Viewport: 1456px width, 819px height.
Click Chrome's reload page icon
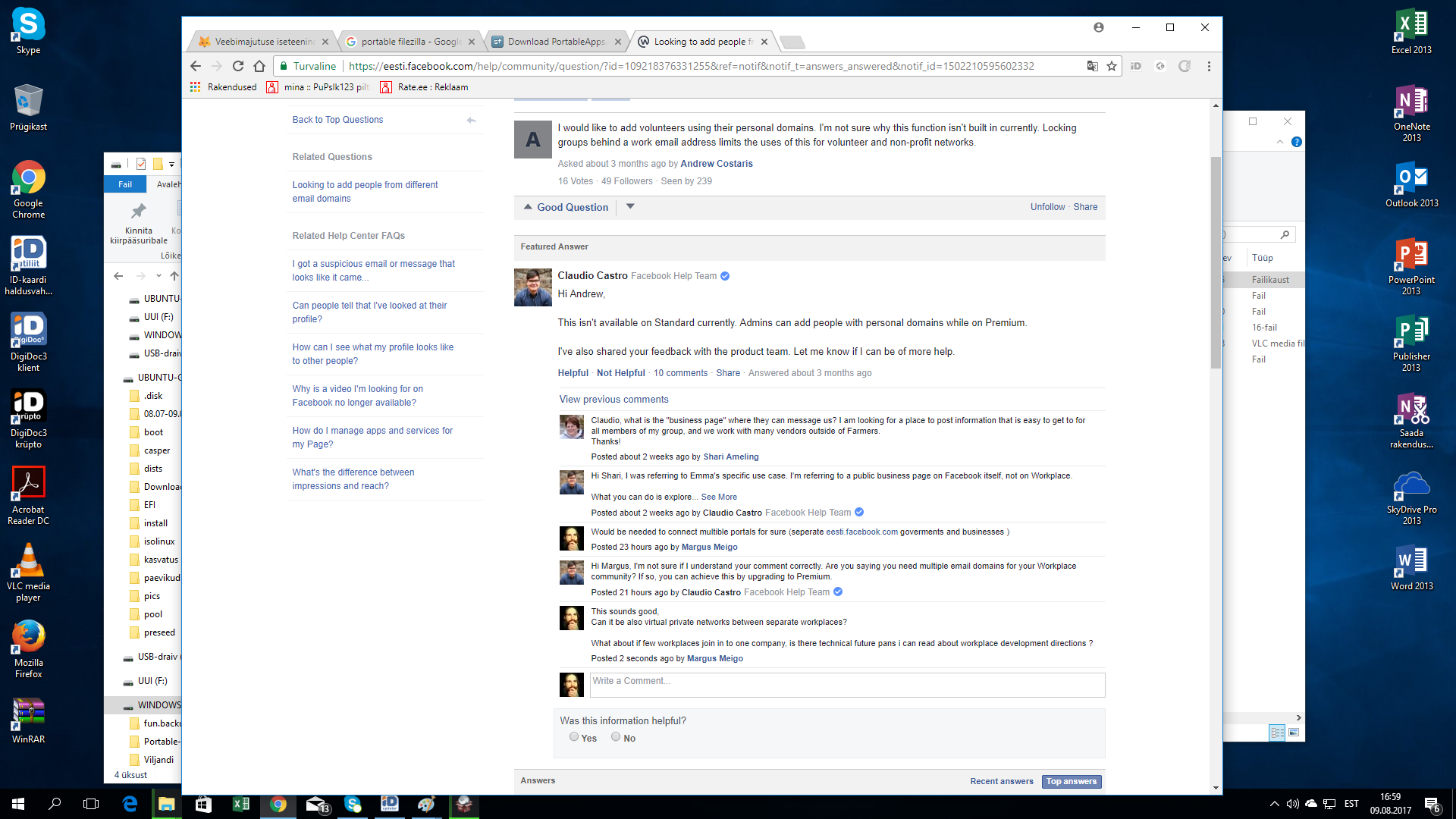[x=238, y=66]
